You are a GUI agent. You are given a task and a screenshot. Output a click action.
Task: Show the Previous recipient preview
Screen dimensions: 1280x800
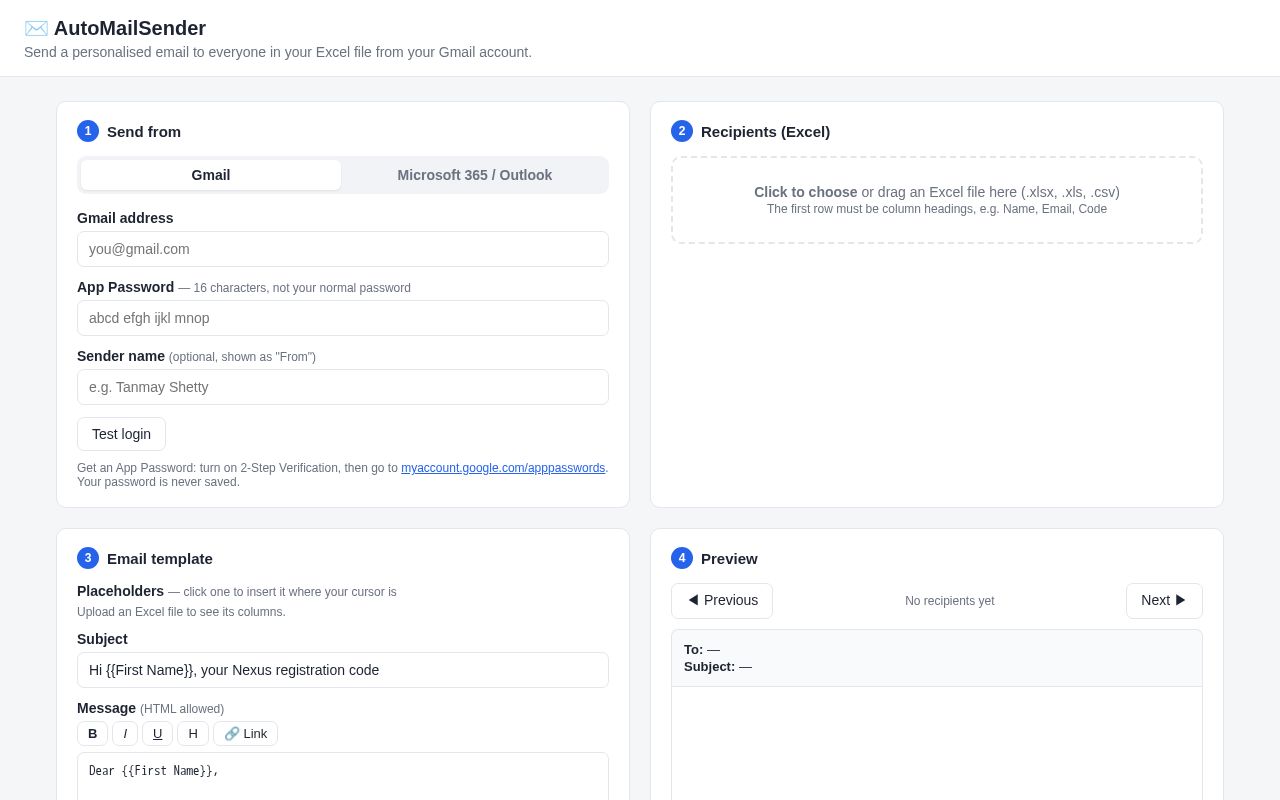722,601
